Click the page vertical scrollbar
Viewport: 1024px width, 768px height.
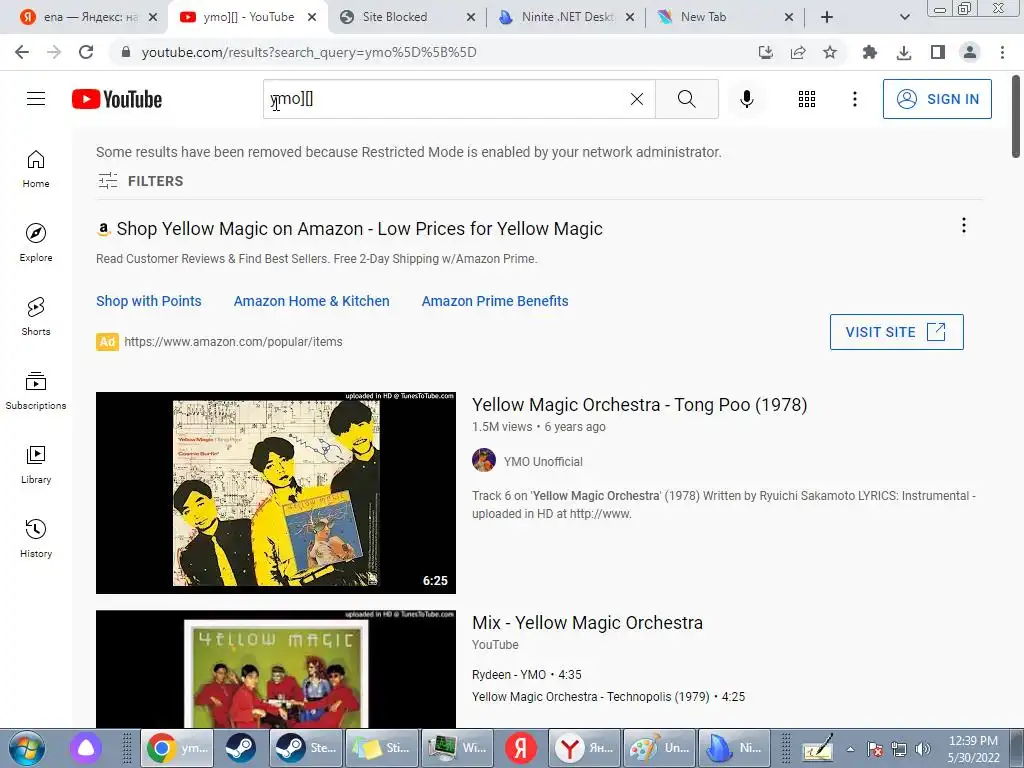click(1016, 118)
